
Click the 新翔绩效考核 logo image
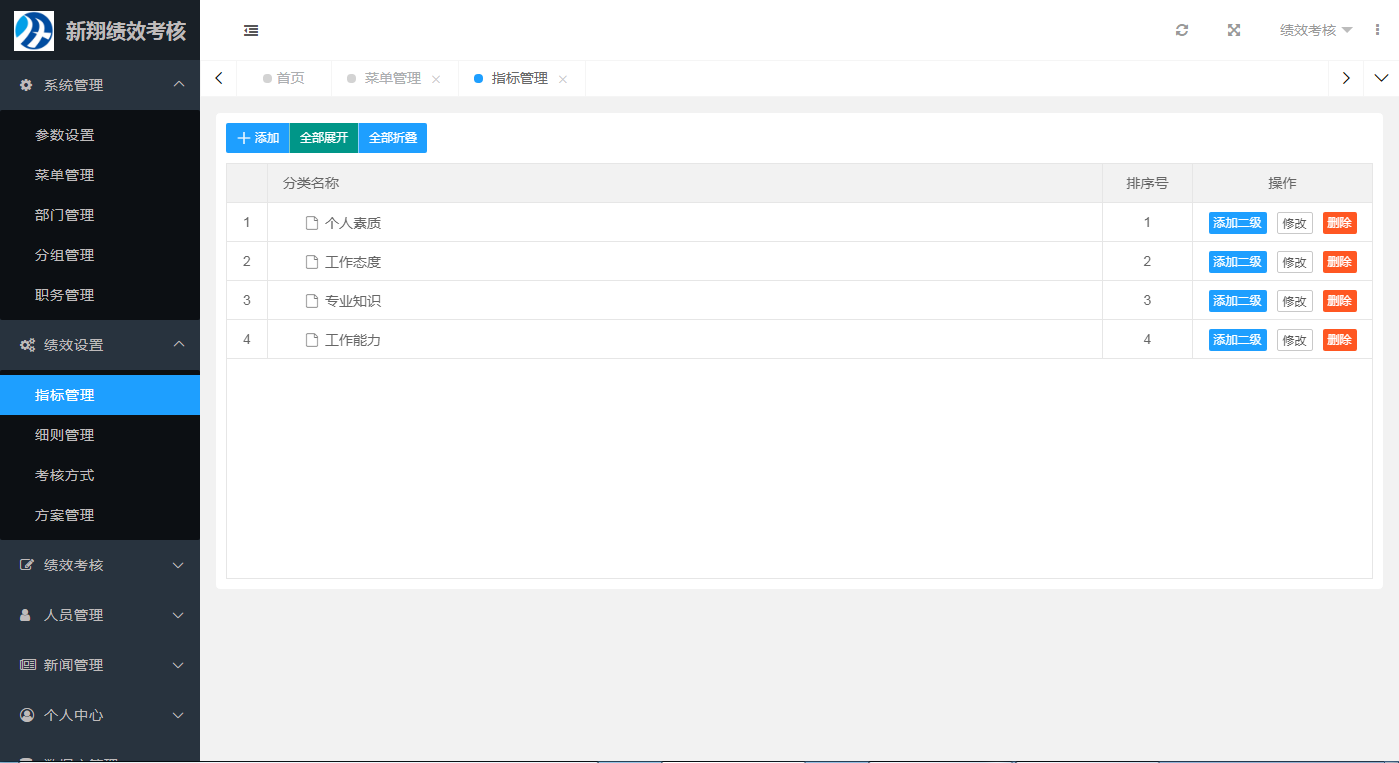34,31
